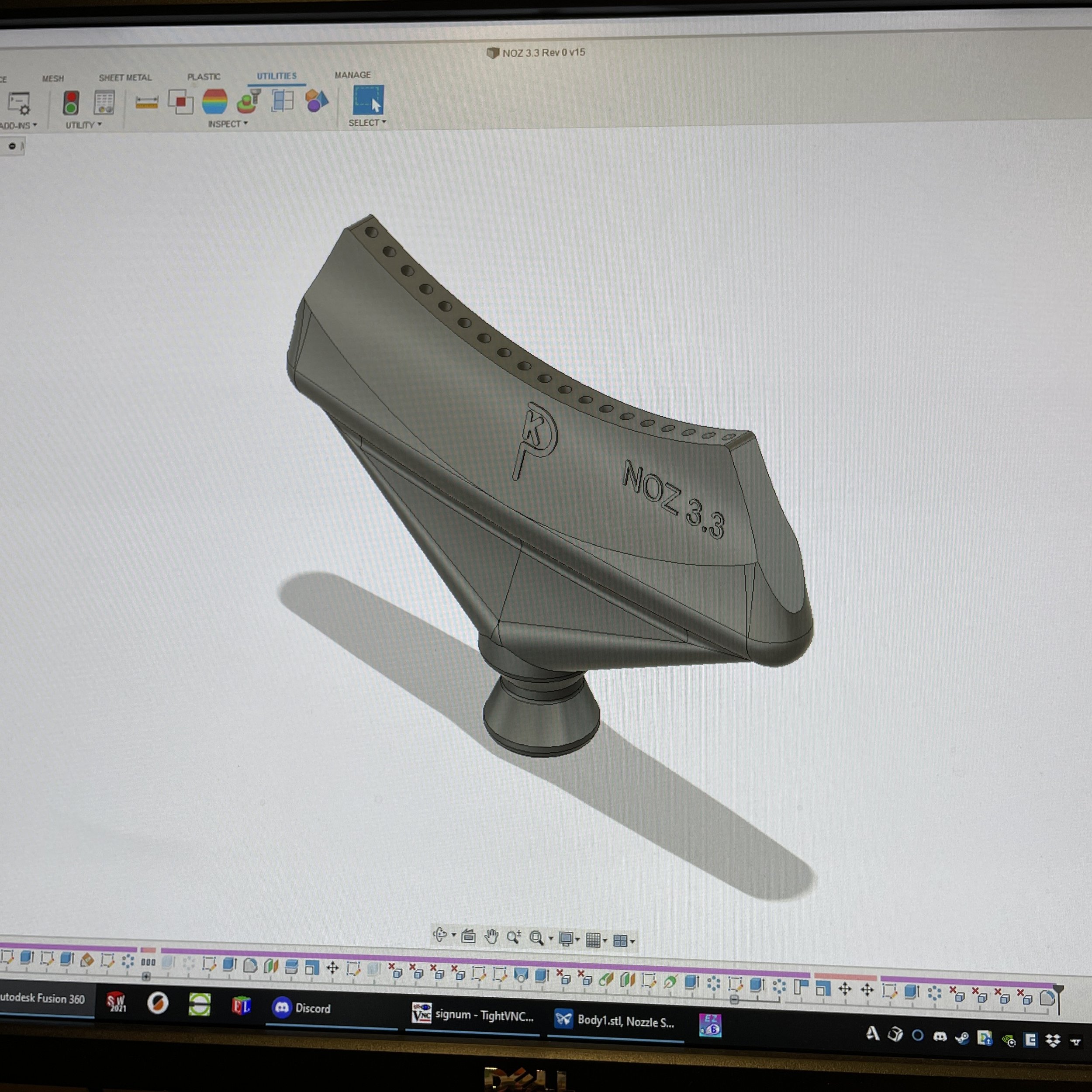Click the round inlet base of nozzle
This screenshot has height=1092, width=1092.
click(x=541, y=715)
